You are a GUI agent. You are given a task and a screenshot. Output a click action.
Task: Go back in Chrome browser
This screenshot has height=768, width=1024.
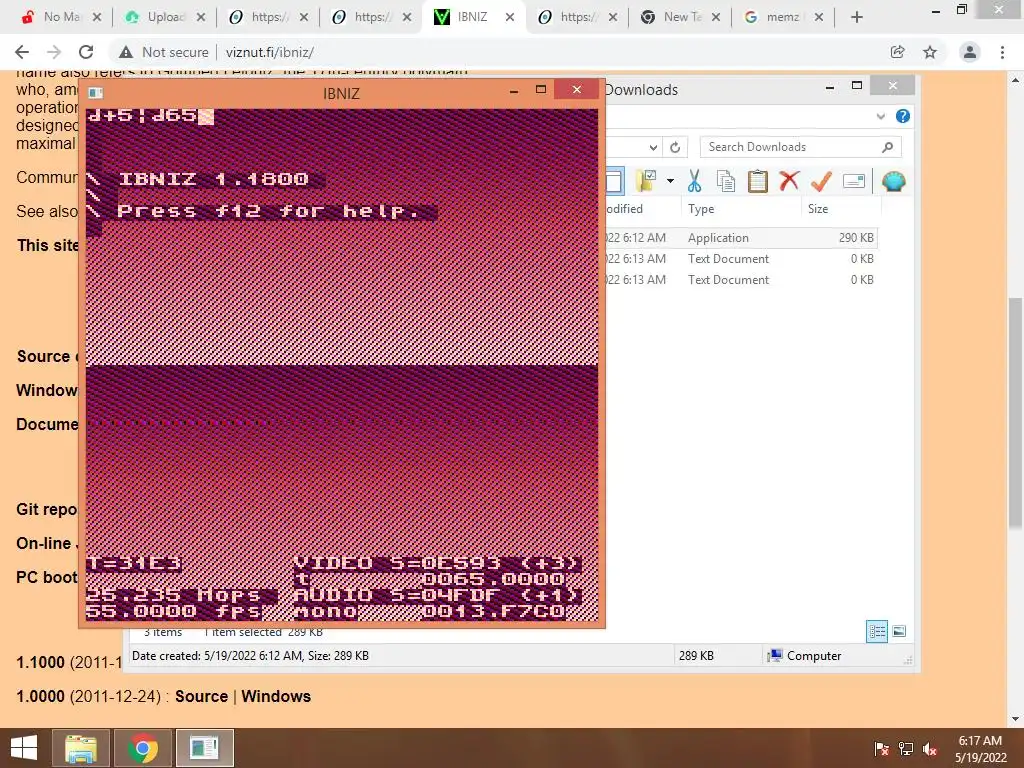coord(22,52)
